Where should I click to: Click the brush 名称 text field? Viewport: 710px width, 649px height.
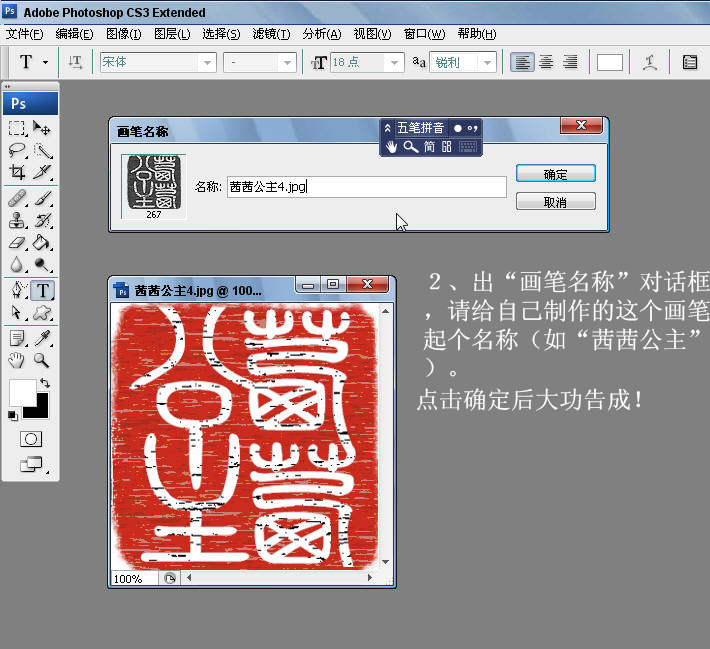point(367,187)
